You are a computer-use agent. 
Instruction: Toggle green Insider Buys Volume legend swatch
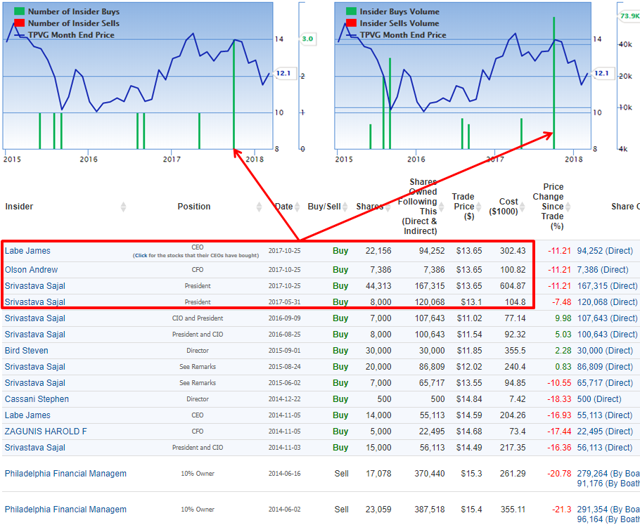click(x=351, y=11)
